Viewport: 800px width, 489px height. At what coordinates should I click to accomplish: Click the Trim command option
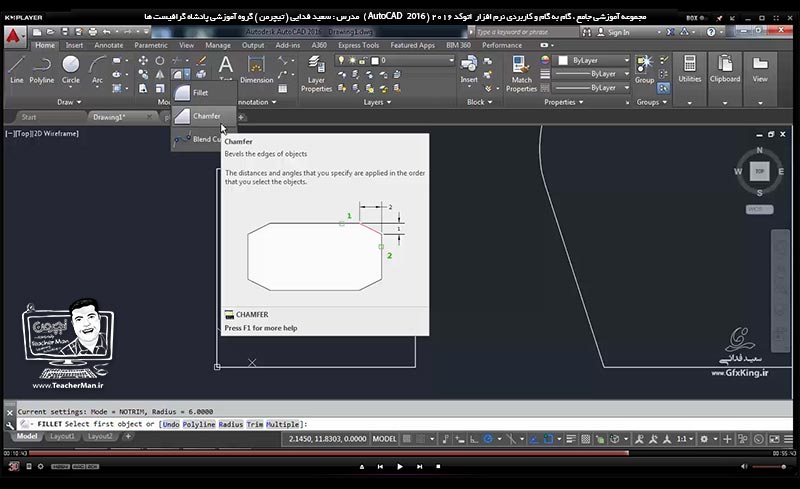255,424
